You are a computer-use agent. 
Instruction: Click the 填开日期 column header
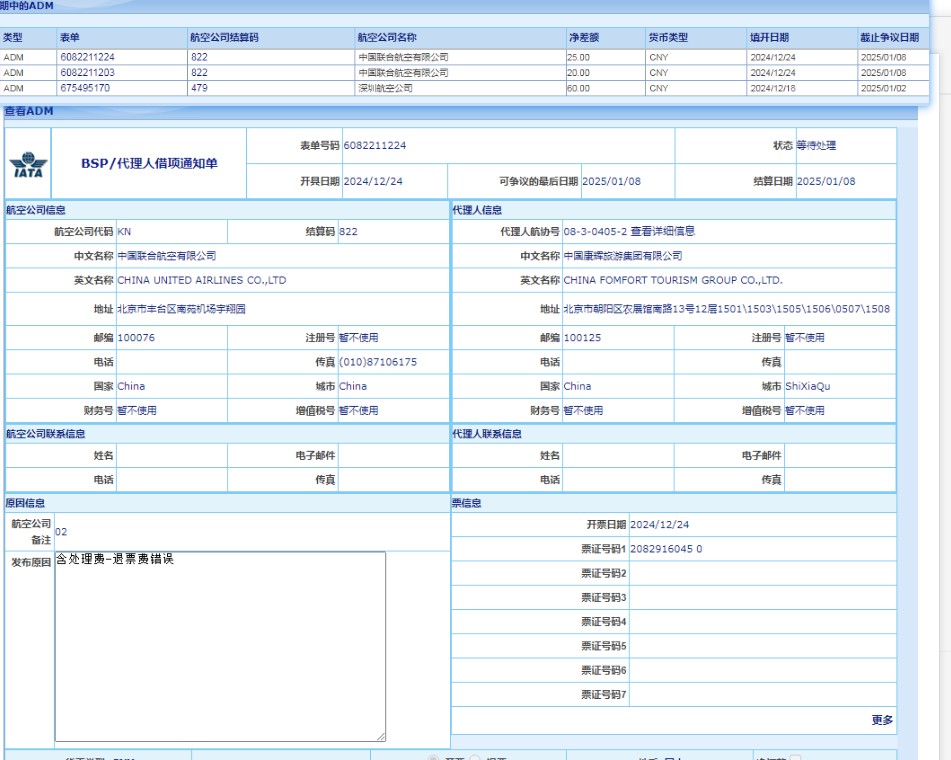[x=768, y=37]
